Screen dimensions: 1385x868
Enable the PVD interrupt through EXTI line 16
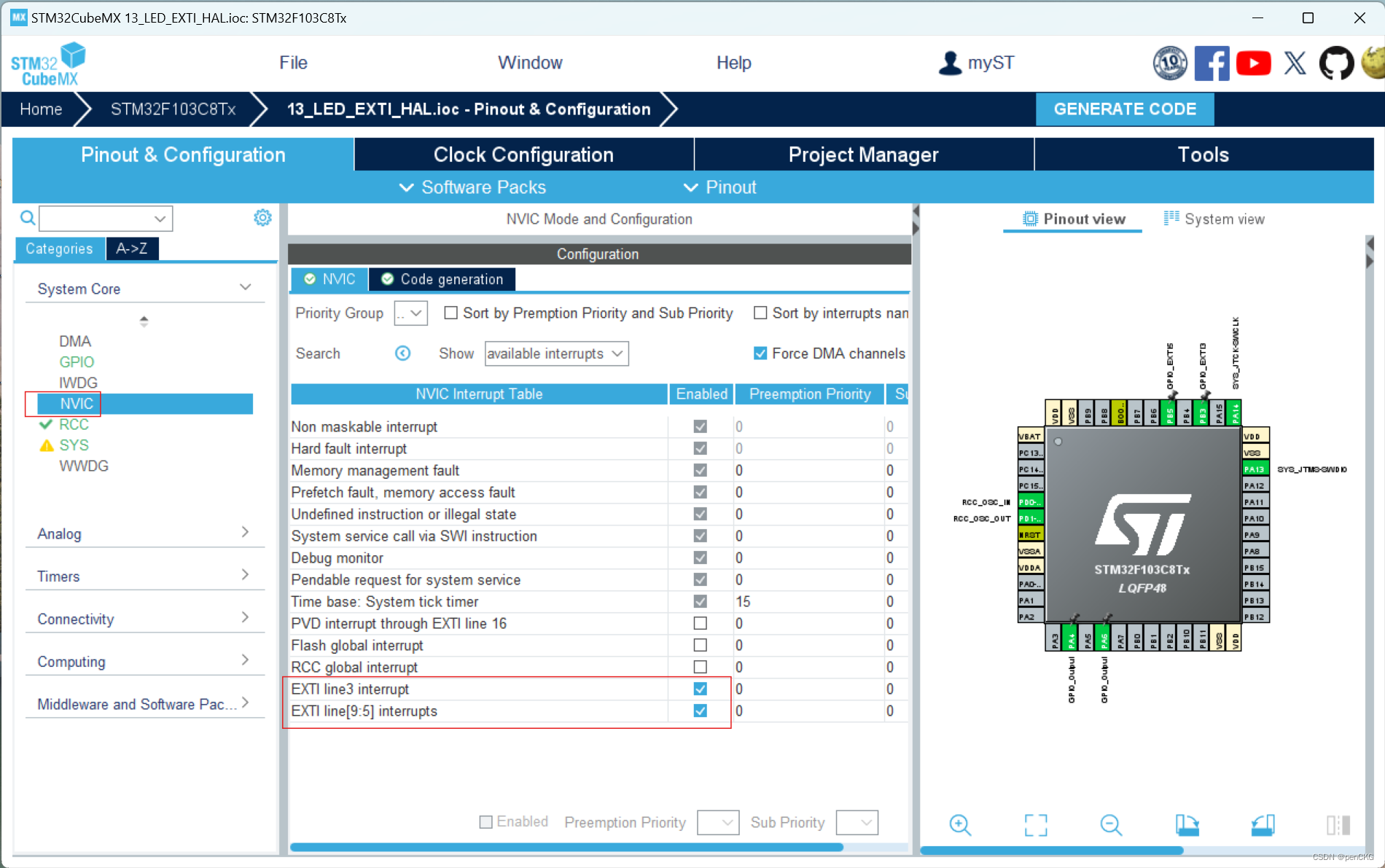point(700,623)
